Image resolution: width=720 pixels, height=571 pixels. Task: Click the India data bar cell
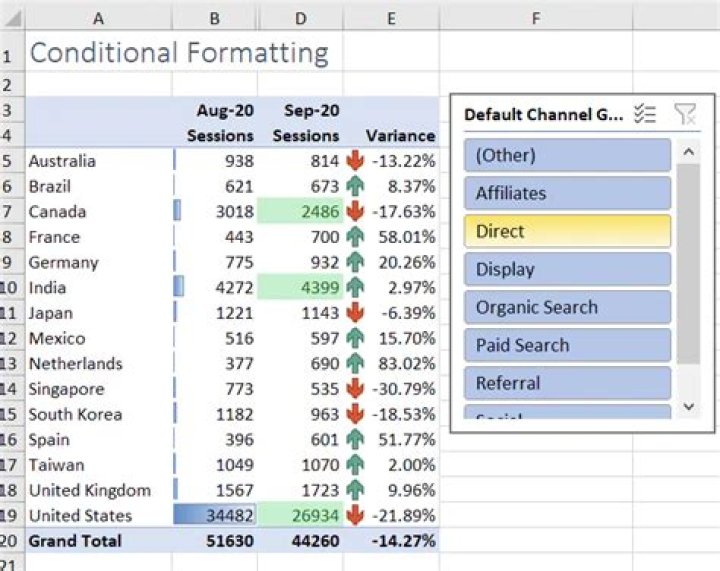tap(215, 288)
